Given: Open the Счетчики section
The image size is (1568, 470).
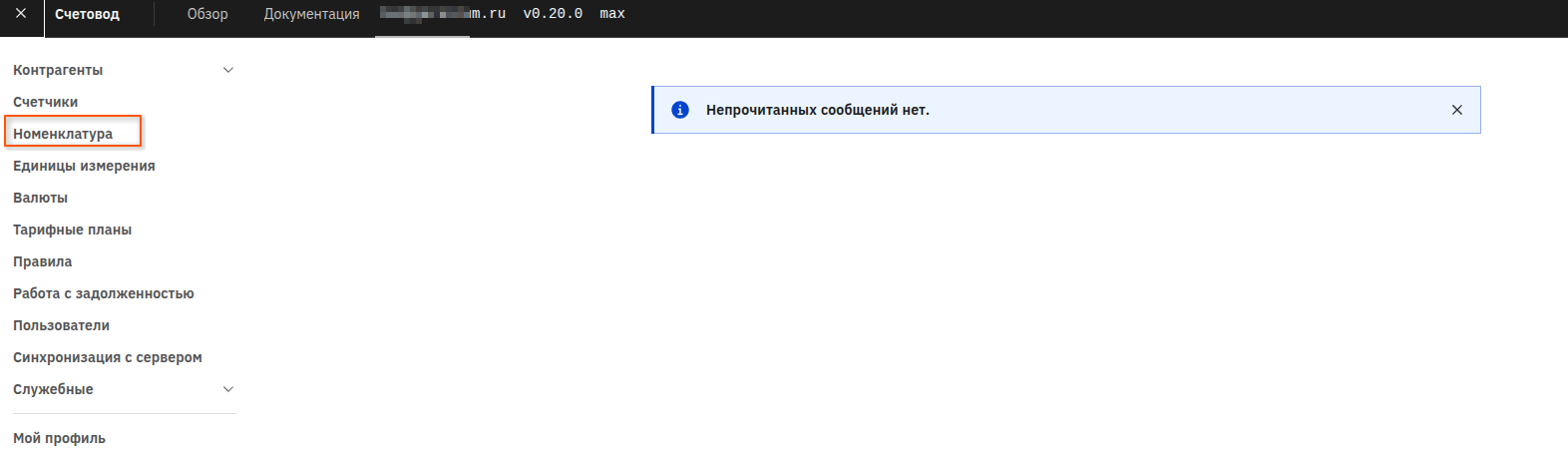Looking at the screenshot, I should pos(45,102).
